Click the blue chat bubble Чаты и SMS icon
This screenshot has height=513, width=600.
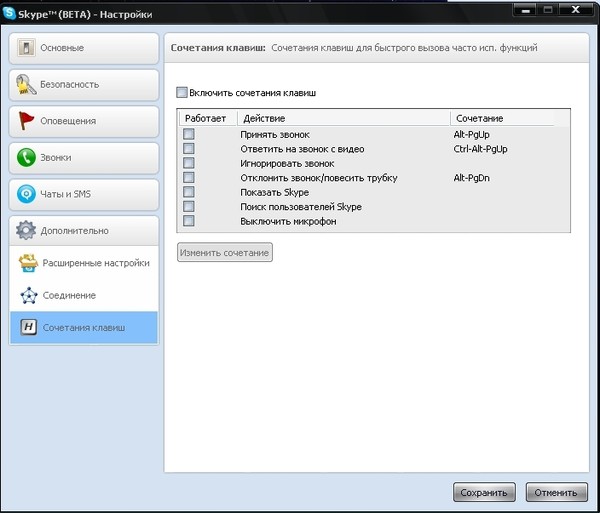click(x=26, y=194)
